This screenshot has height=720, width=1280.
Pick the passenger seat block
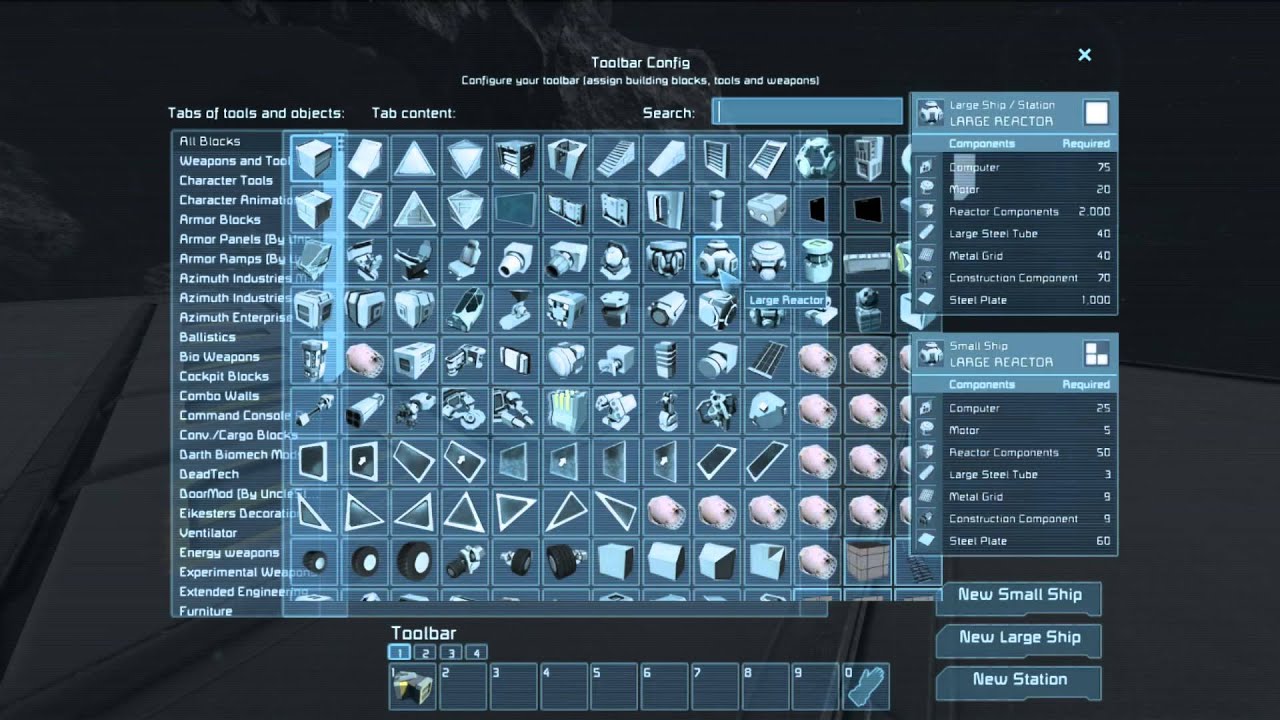tap(465, 260)
